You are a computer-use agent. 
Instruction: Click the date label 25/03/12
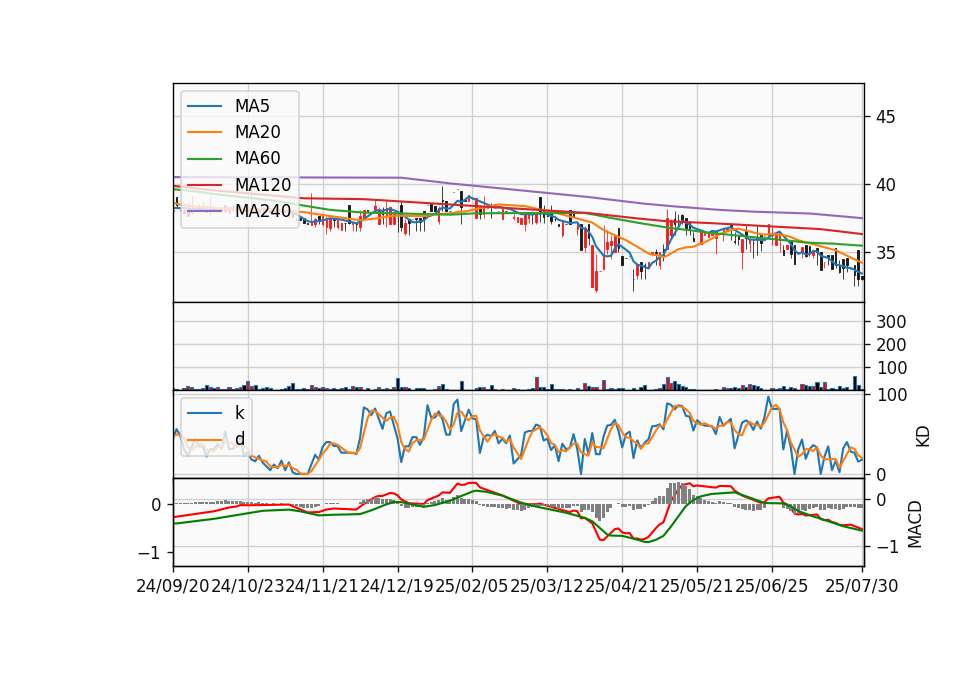(x=547, y=586)
